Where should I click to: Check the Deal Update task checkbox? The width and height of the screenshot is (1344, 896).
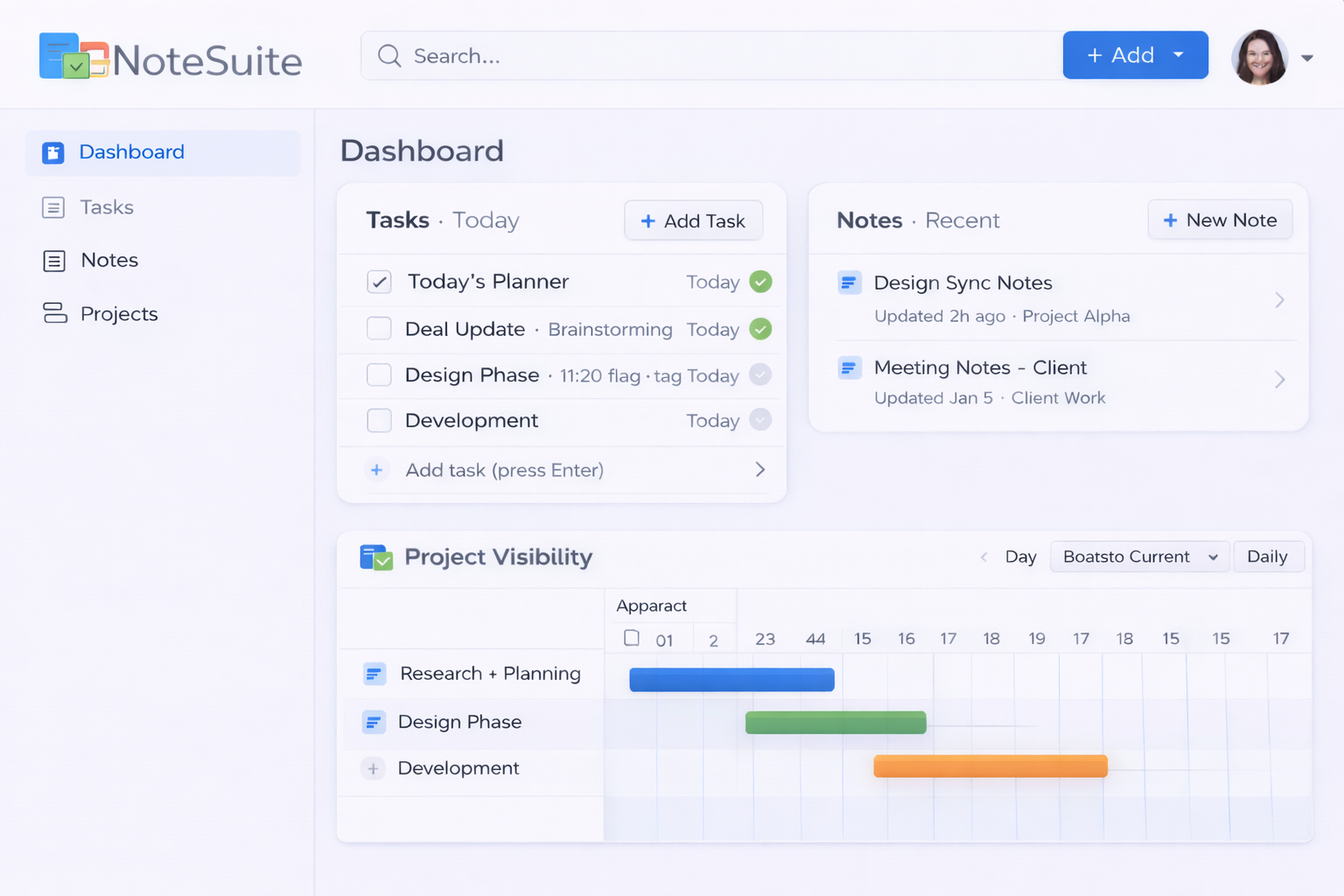click(379, 328)
